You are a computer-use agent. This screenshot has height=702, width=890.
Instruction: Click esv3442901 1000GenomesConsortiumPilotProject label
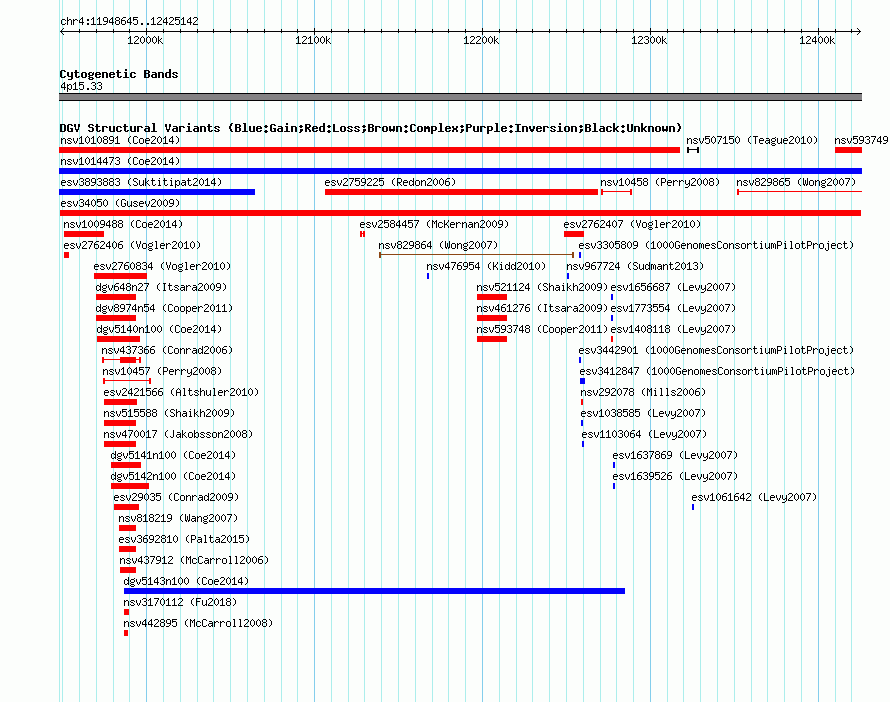[716, 350]
